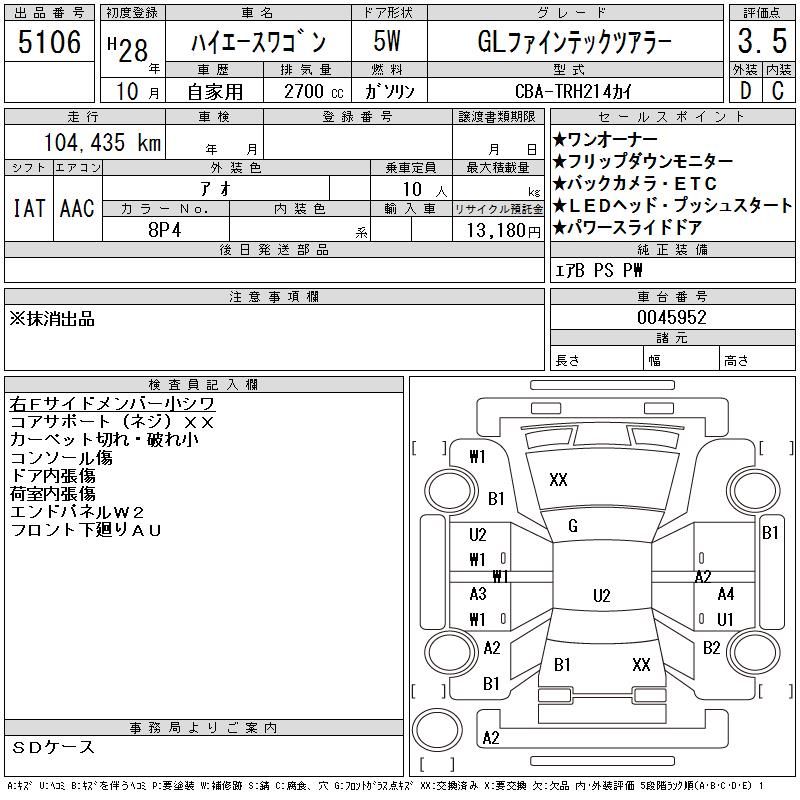Click the A2 mark on the rear bumper
Viewport: 800px width, 800px height.
click(x=490, y=738)
